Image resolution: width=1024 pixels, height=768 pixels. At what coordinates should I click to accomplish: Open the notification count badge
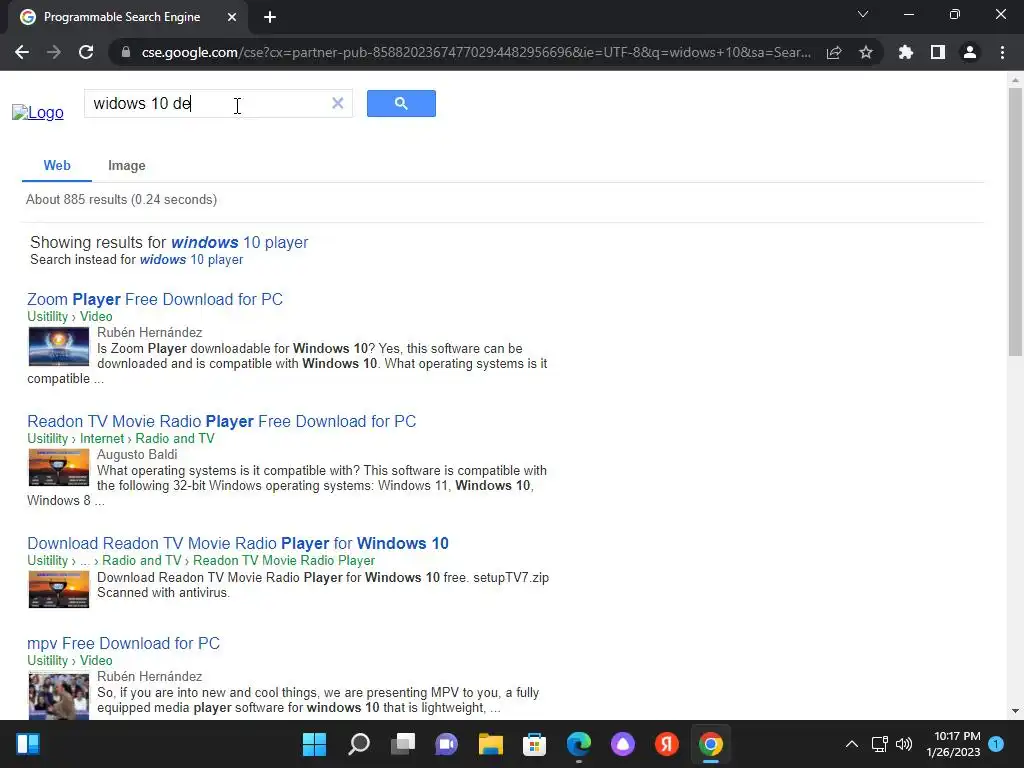(996, 744)
